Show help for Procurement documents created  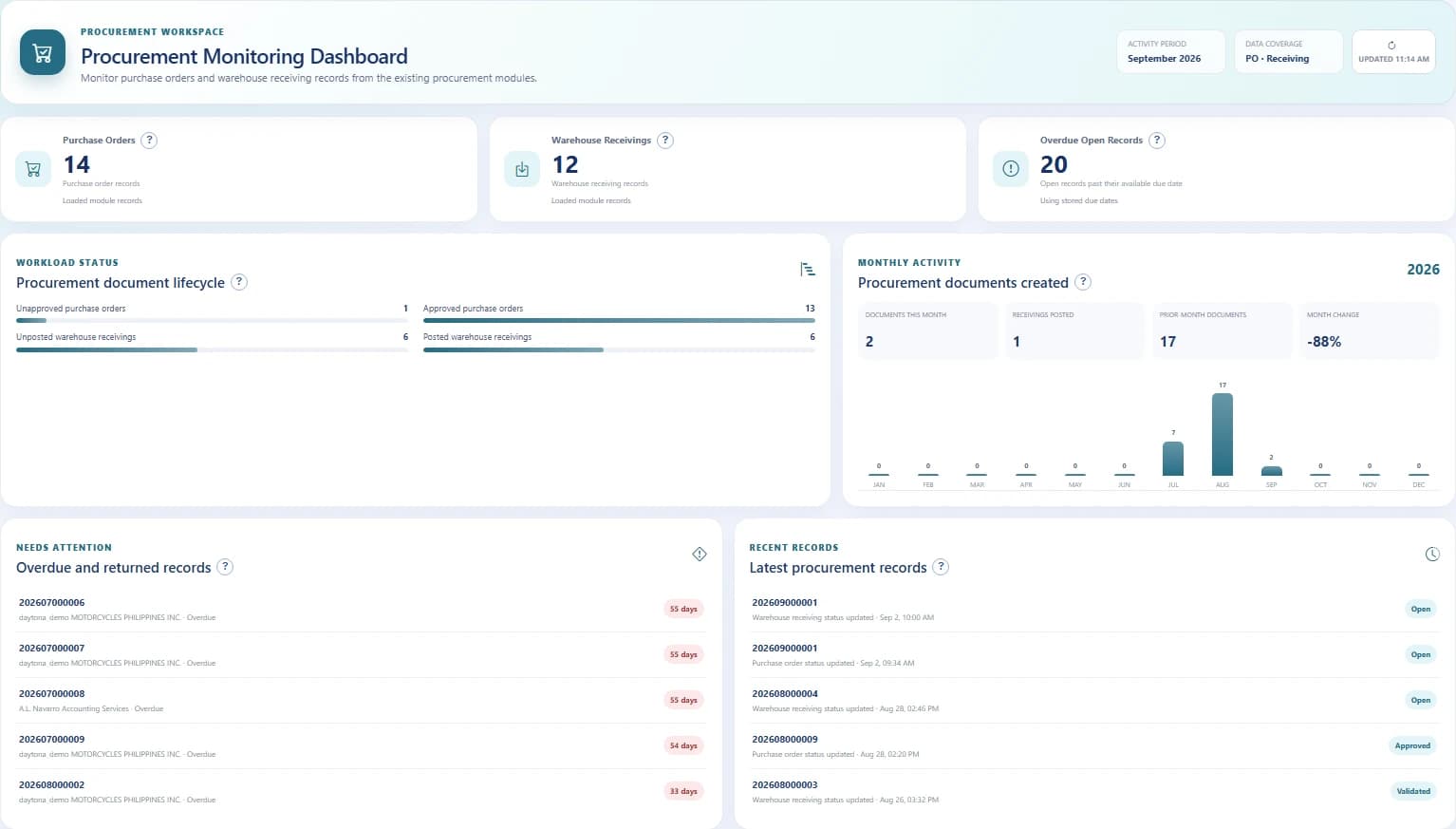point(1083,282)
